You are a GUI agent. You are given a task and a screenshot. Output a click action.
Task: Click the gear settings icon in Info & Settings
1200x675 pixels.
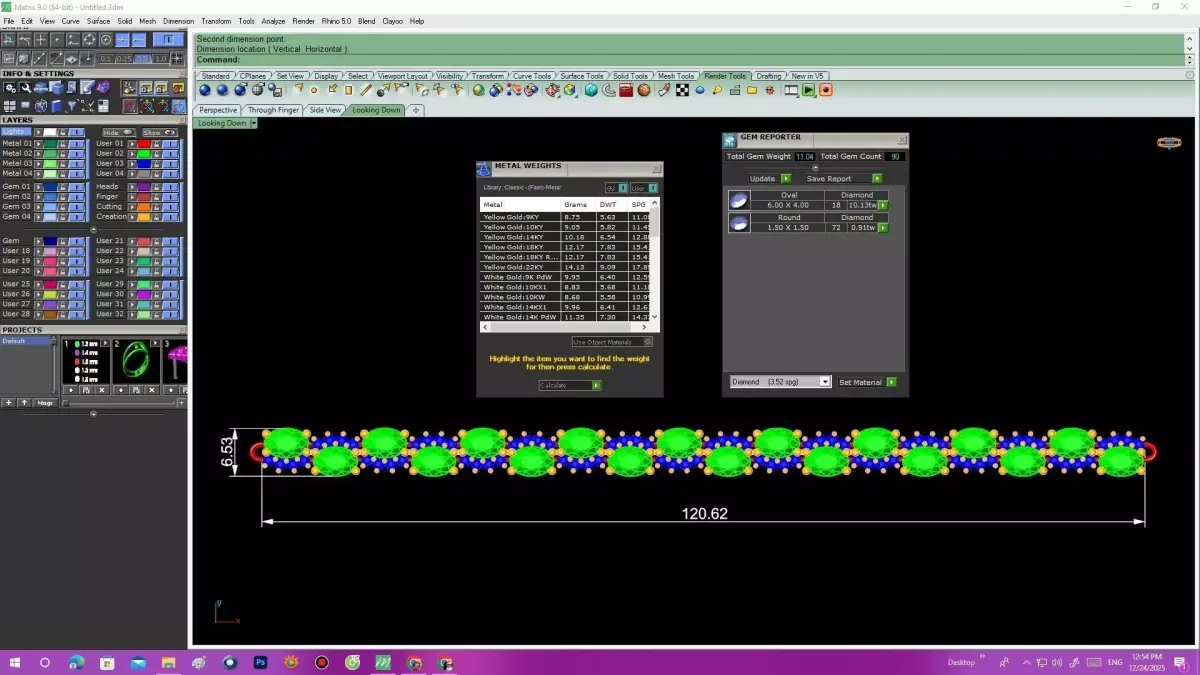coord(10,88)
